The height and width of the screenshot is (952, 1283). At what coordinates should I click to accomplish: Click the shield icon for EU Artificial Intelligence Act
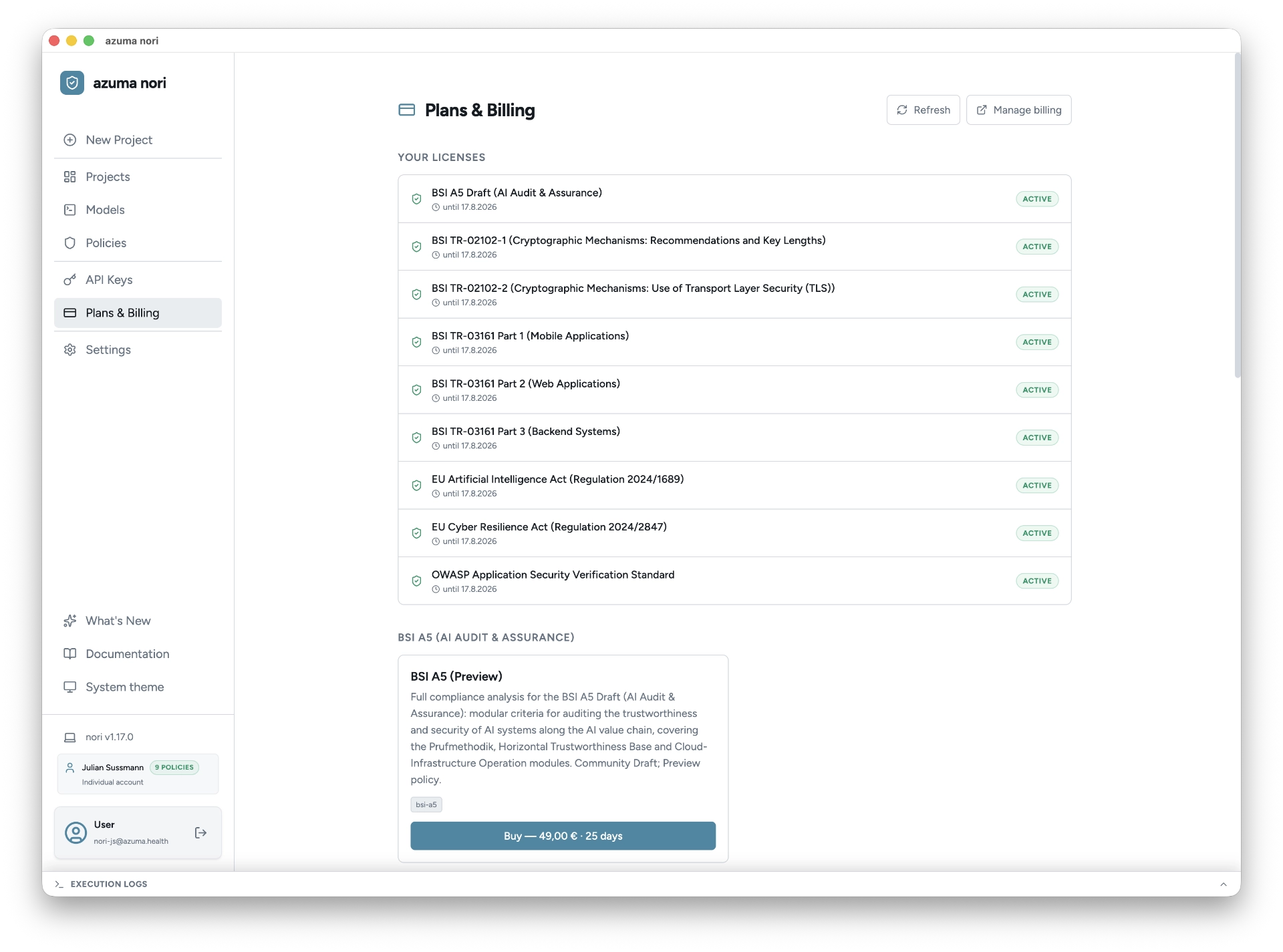(x=416, y=486)
